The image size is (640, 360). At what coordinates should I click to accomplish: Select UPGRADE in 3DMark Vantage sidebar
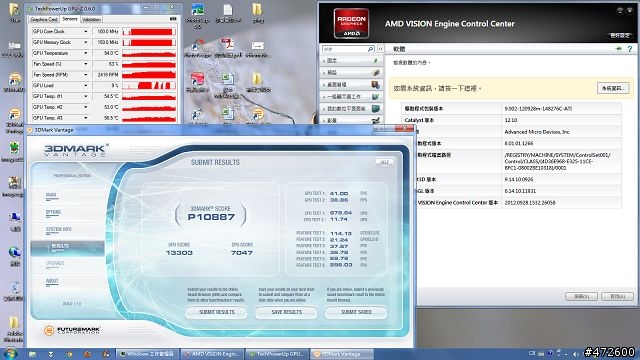[x=55, y=264]
